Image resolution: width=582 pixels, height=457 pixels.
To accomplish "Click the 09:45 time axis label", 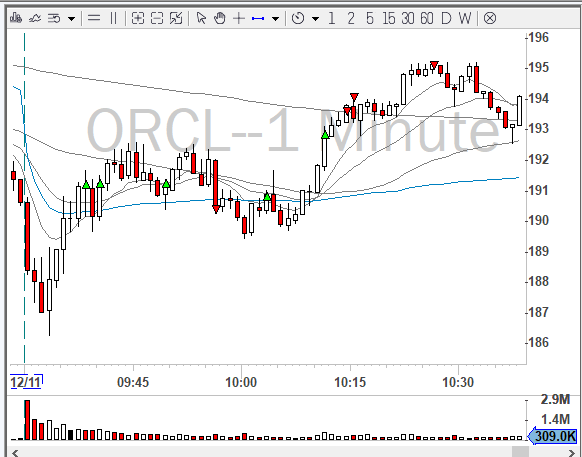I will pos(133,382).
